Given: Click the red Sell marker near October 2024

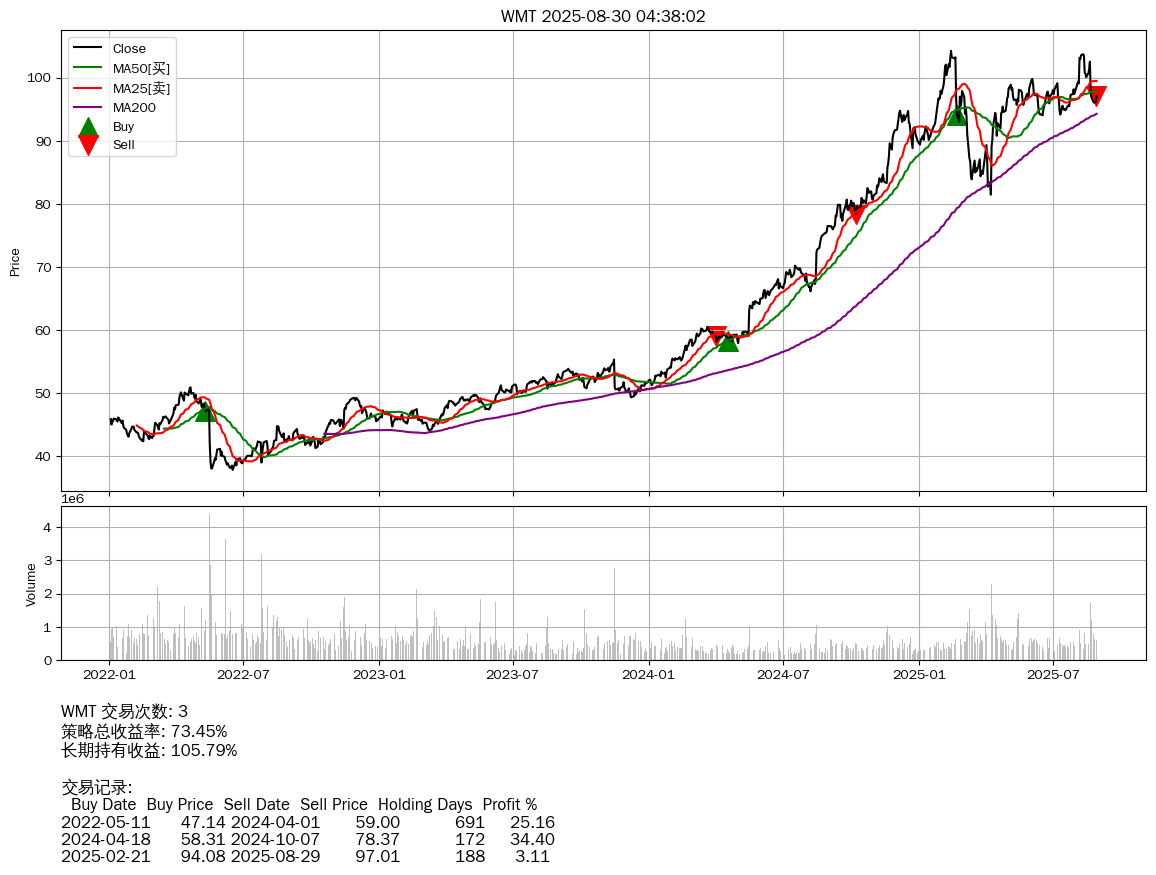Looking at the screenshot, I should pos(855,214).
